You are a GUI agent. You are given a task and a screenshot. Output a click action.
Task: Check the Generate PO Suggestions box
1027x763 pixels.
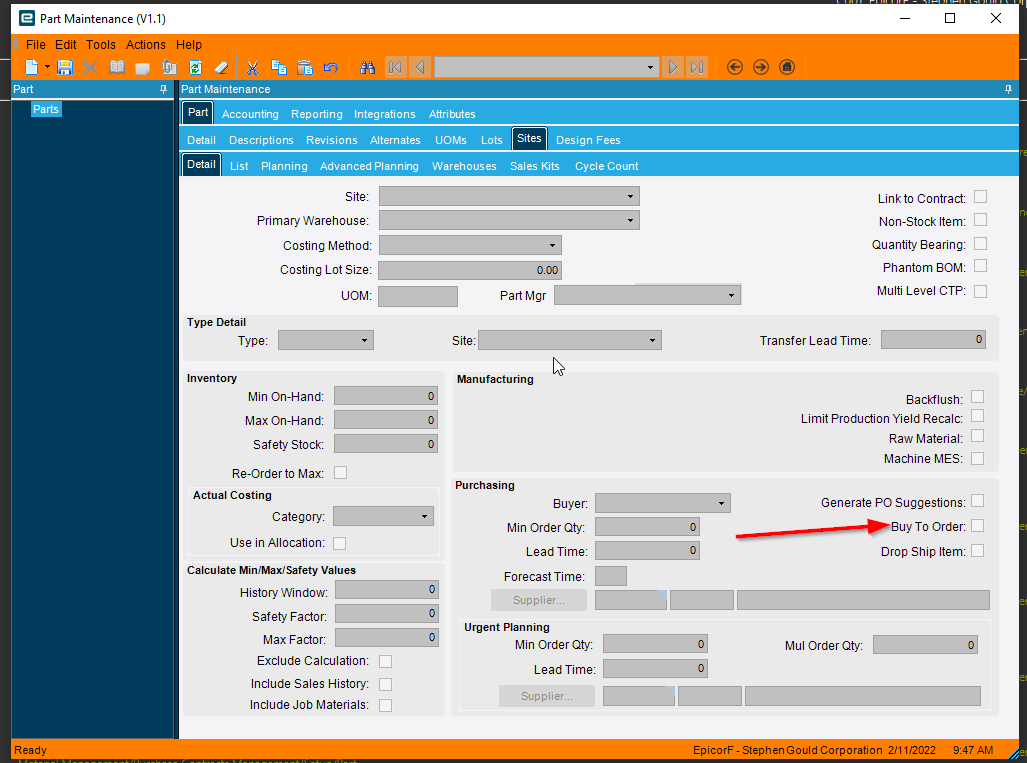(977, 501)
